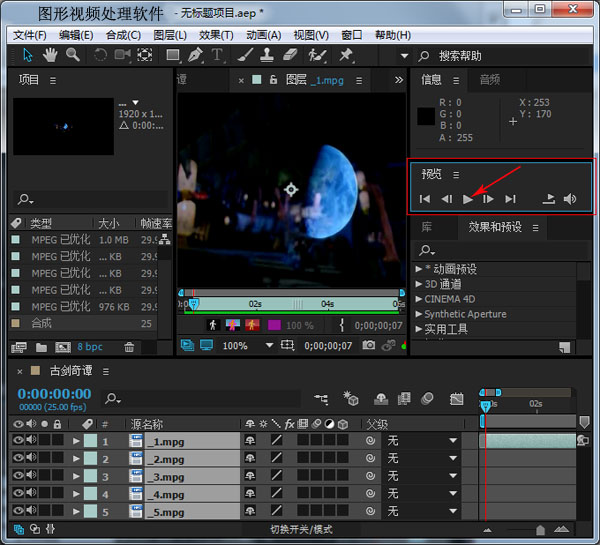This screenshot has height=545, width=600.
Task: Mute audio of layer _2.mpg
Action: click(x=31, y=457)
